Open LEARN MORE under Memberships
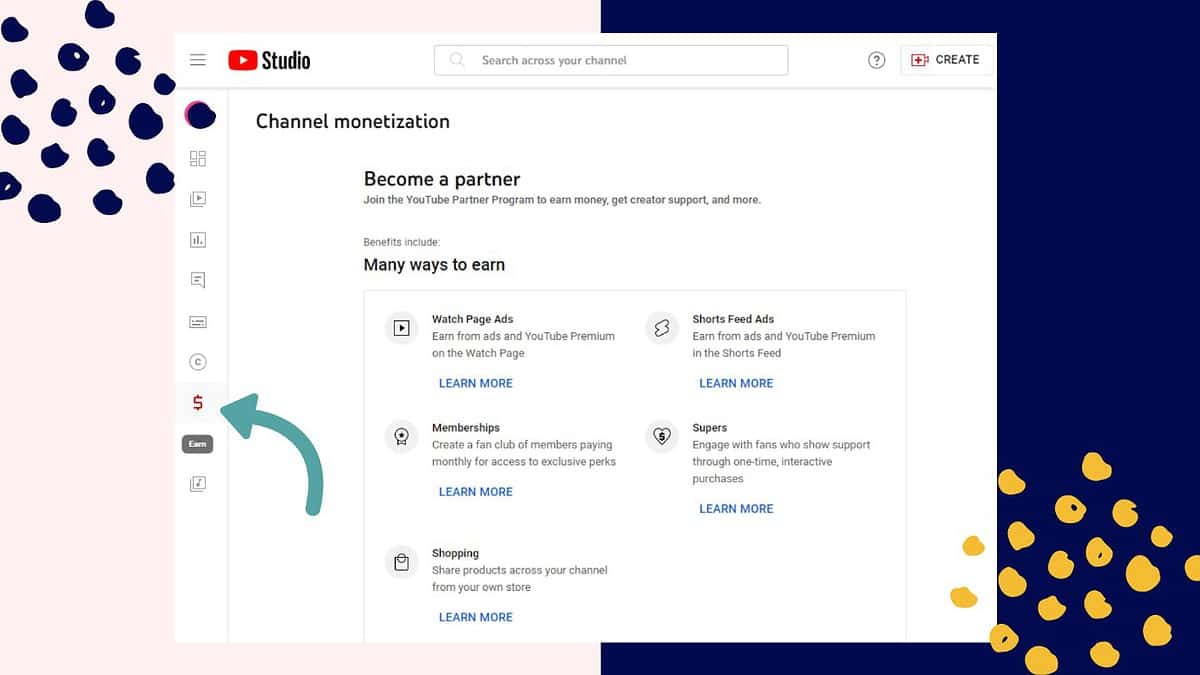The height and width of the screenshot is (675, 1200). [x=476, y=491]
